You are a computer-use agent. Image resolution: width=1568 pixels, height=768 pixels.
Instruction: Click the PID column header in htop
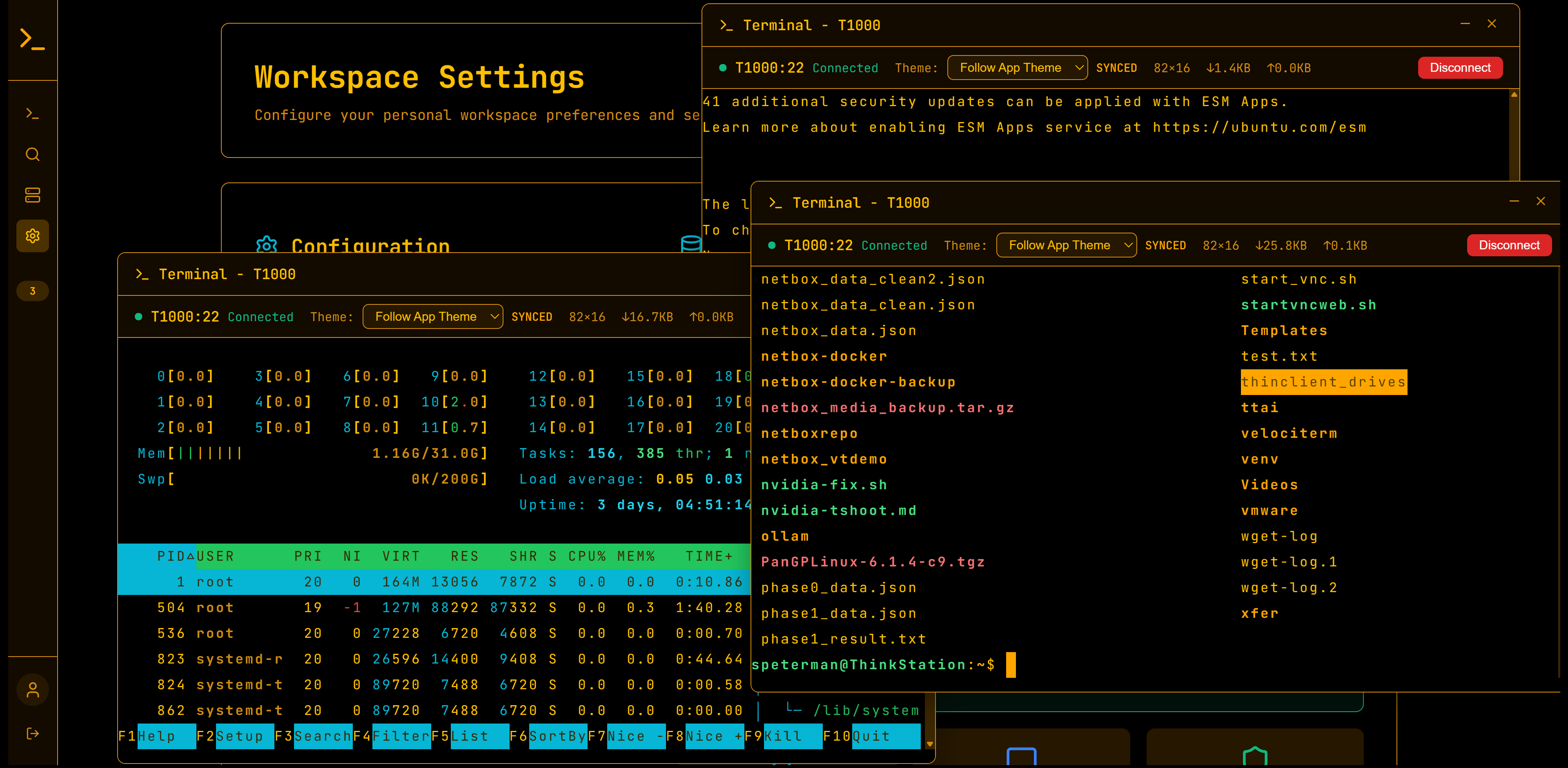(x=171, y=556)
